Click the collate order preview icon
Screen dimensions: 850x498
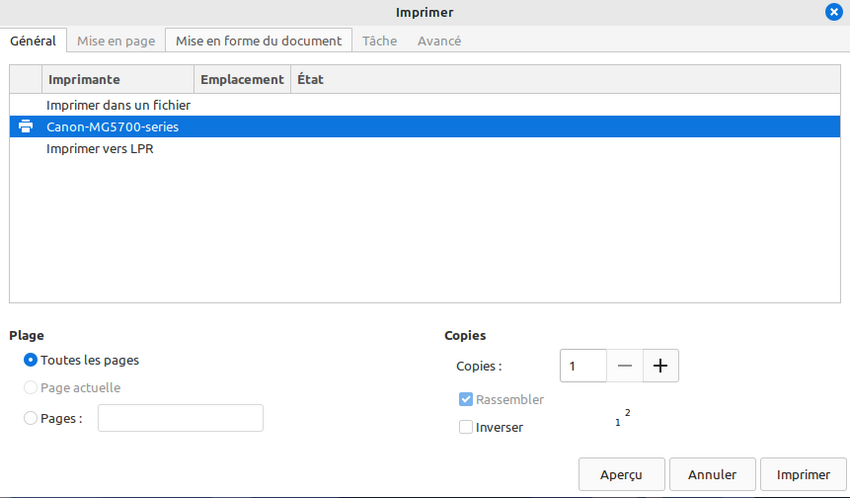click(x=623, y=418)
